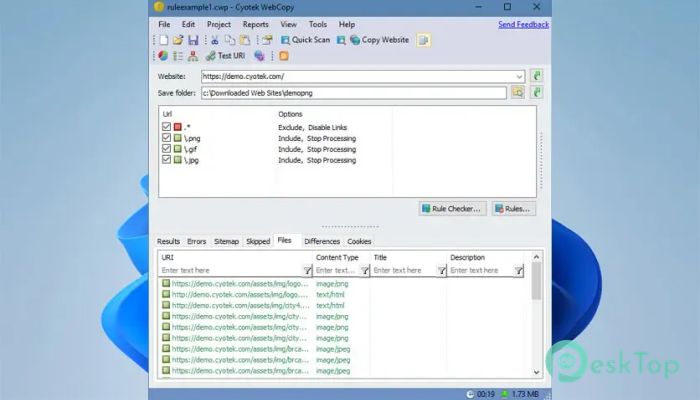This screenshot has height=400, width=700.
Task: Click the Title filter text box
Action: [x=404, y=271]
